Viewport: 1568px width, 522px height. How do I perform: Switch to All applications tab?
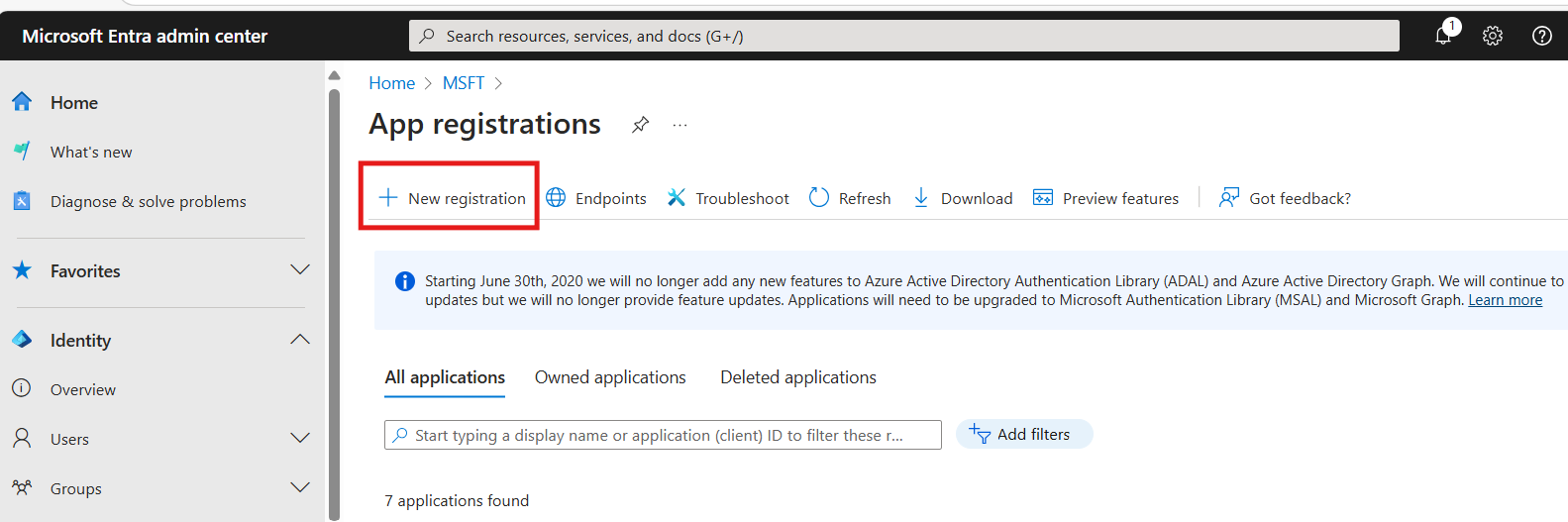tap(445, 377)
